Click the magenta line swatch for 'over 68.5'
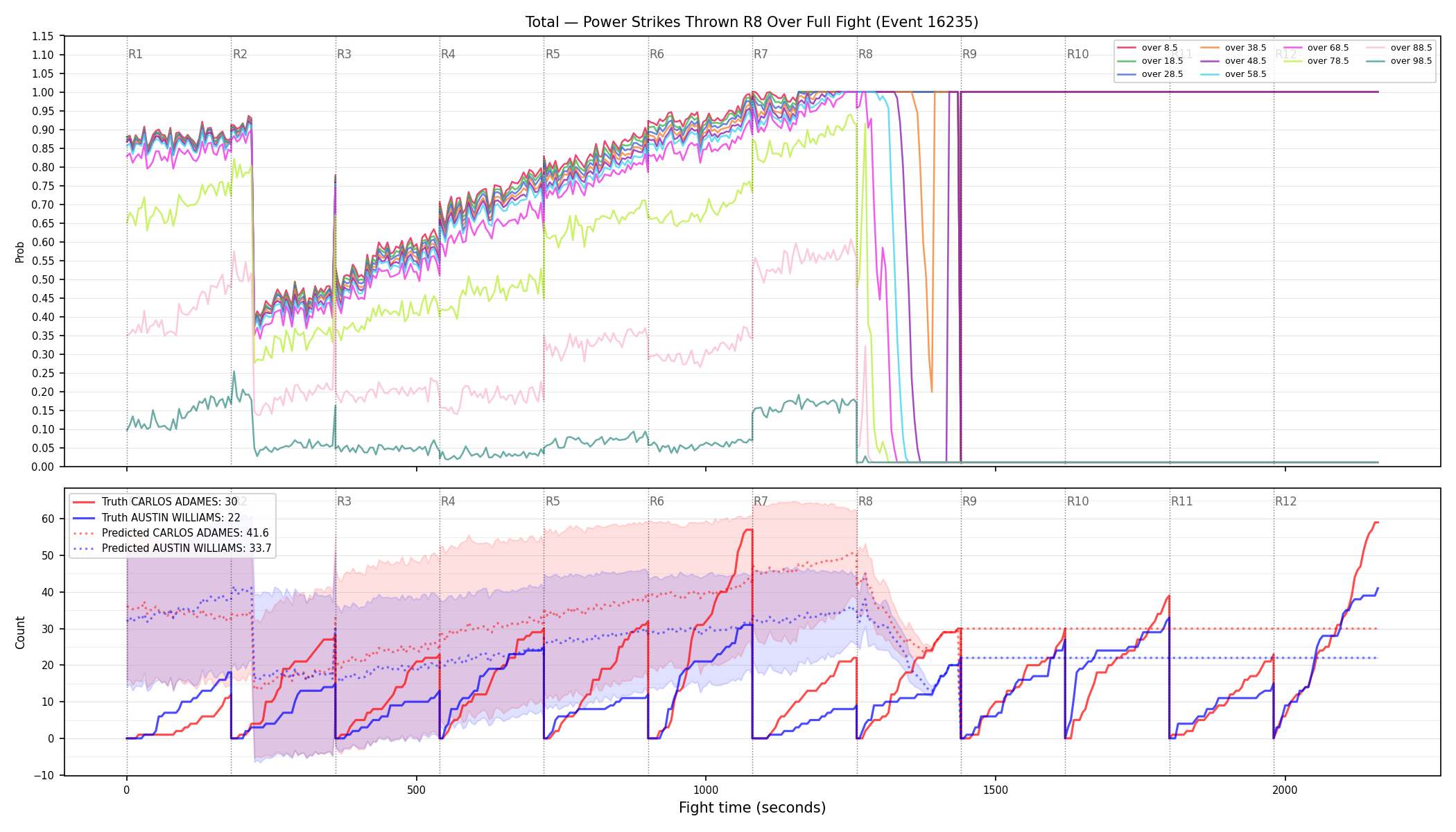 coord(1293,48)
